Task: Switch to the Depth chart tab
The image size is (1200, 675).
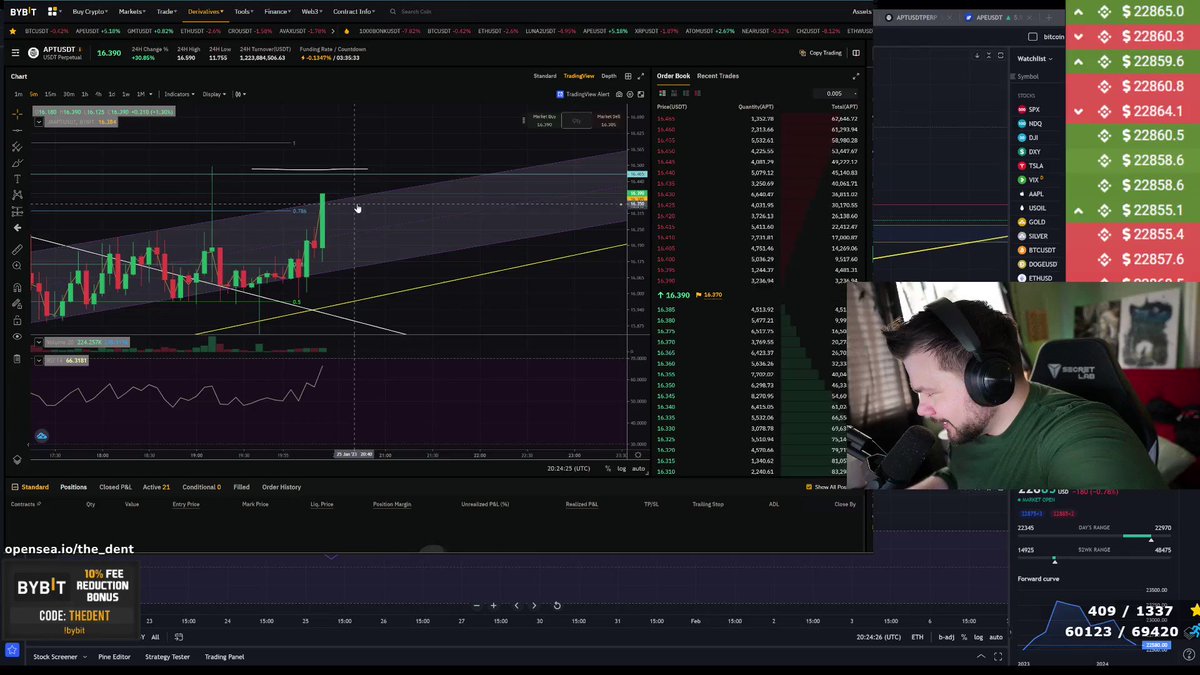Action: [608, 76]
